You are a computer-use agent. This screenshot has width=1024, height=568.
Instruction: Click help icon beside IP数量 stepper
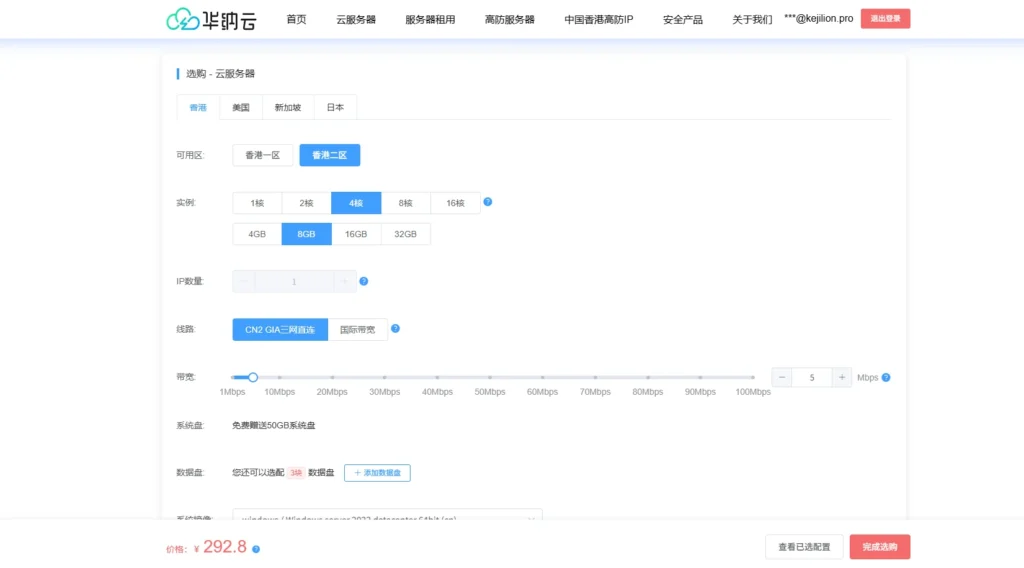[x=363, y=281]
